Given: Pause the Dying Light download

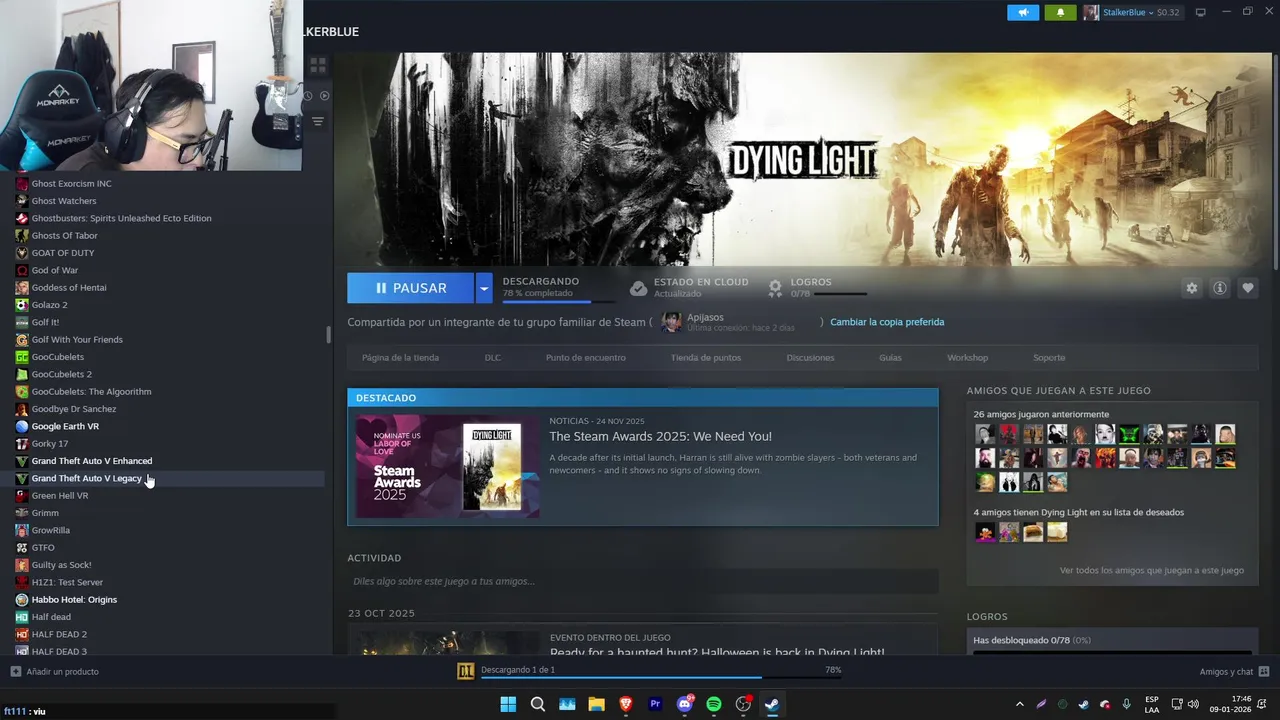Looking at the screenshot, I should pos(411,288).
